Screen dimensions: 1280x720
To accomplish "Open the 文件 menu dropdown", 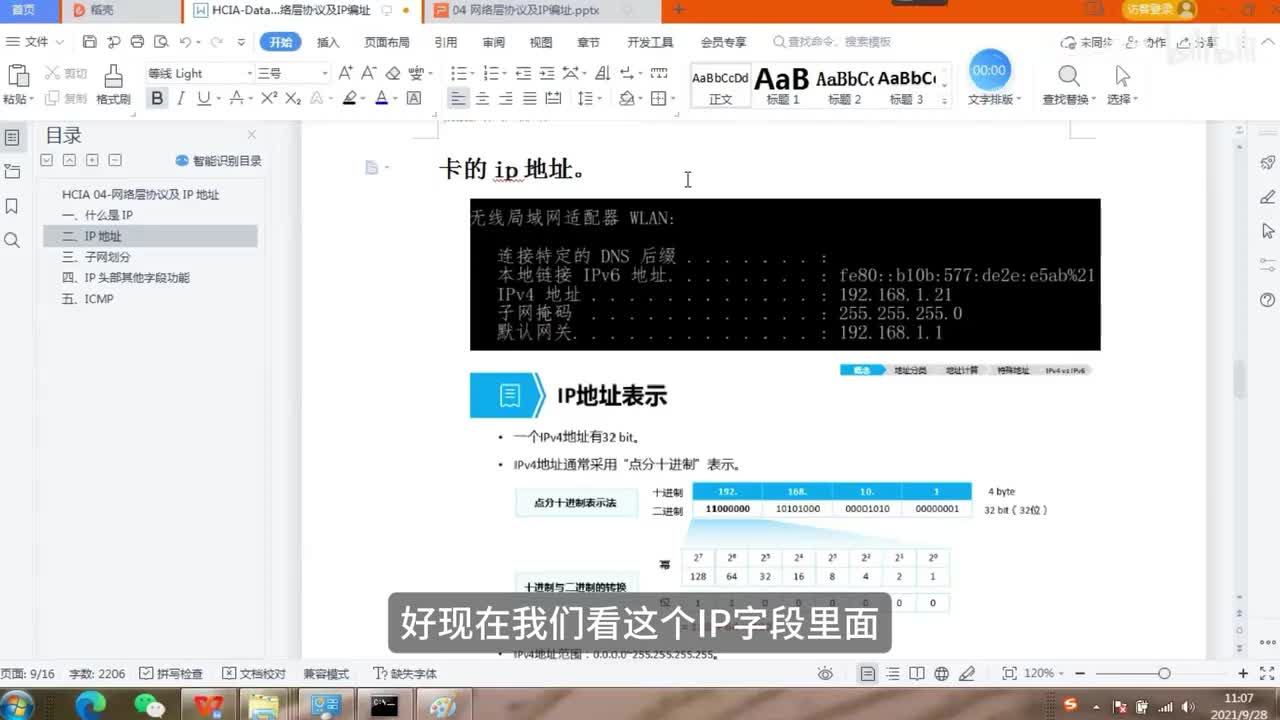I will tap(36, 42).
